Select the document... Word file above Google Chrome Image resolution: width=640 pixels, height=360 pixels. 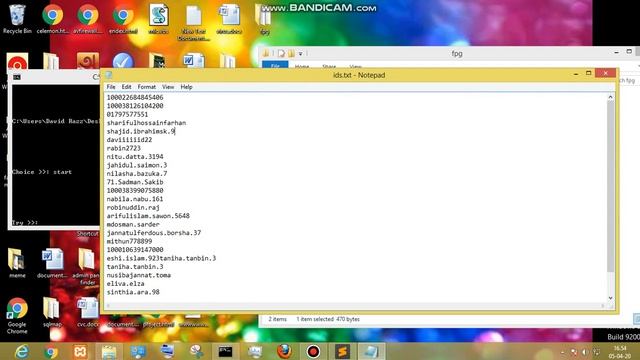click(52, 263)
